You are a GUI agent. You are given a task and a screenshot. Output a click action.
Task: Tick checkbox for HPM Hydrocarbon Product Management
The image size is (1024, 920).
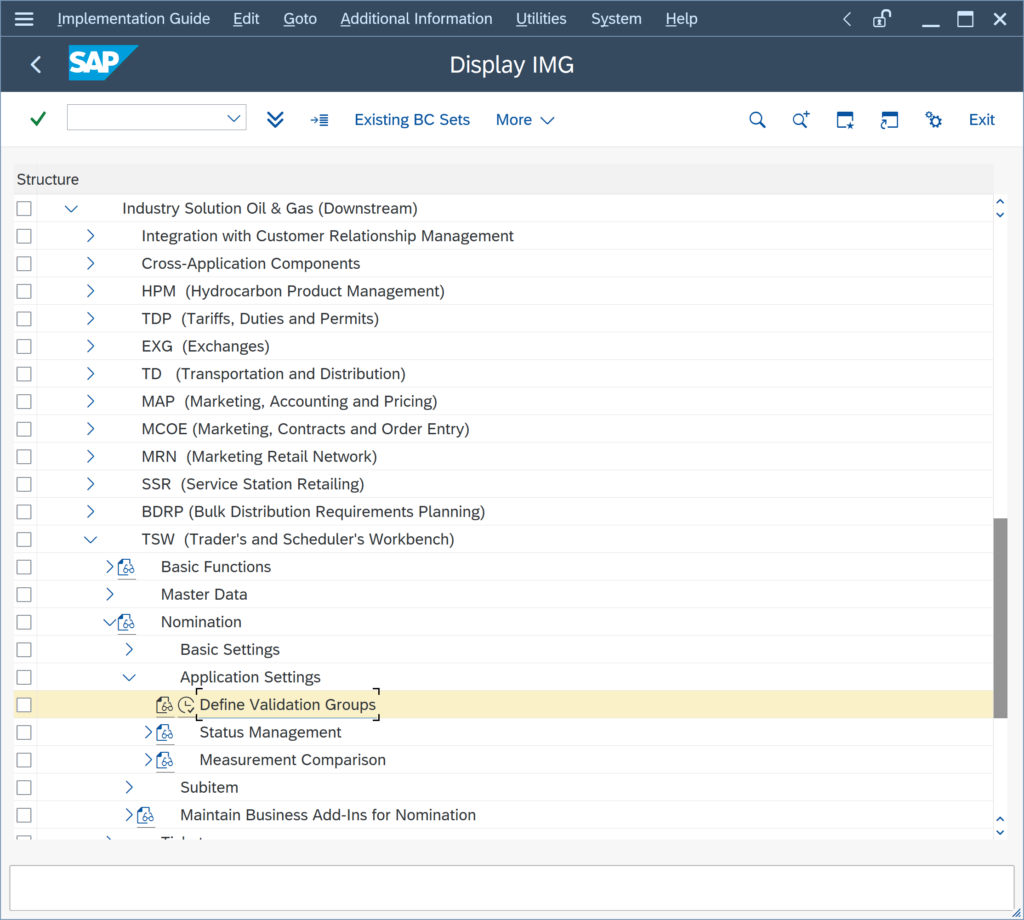[24, 291]
